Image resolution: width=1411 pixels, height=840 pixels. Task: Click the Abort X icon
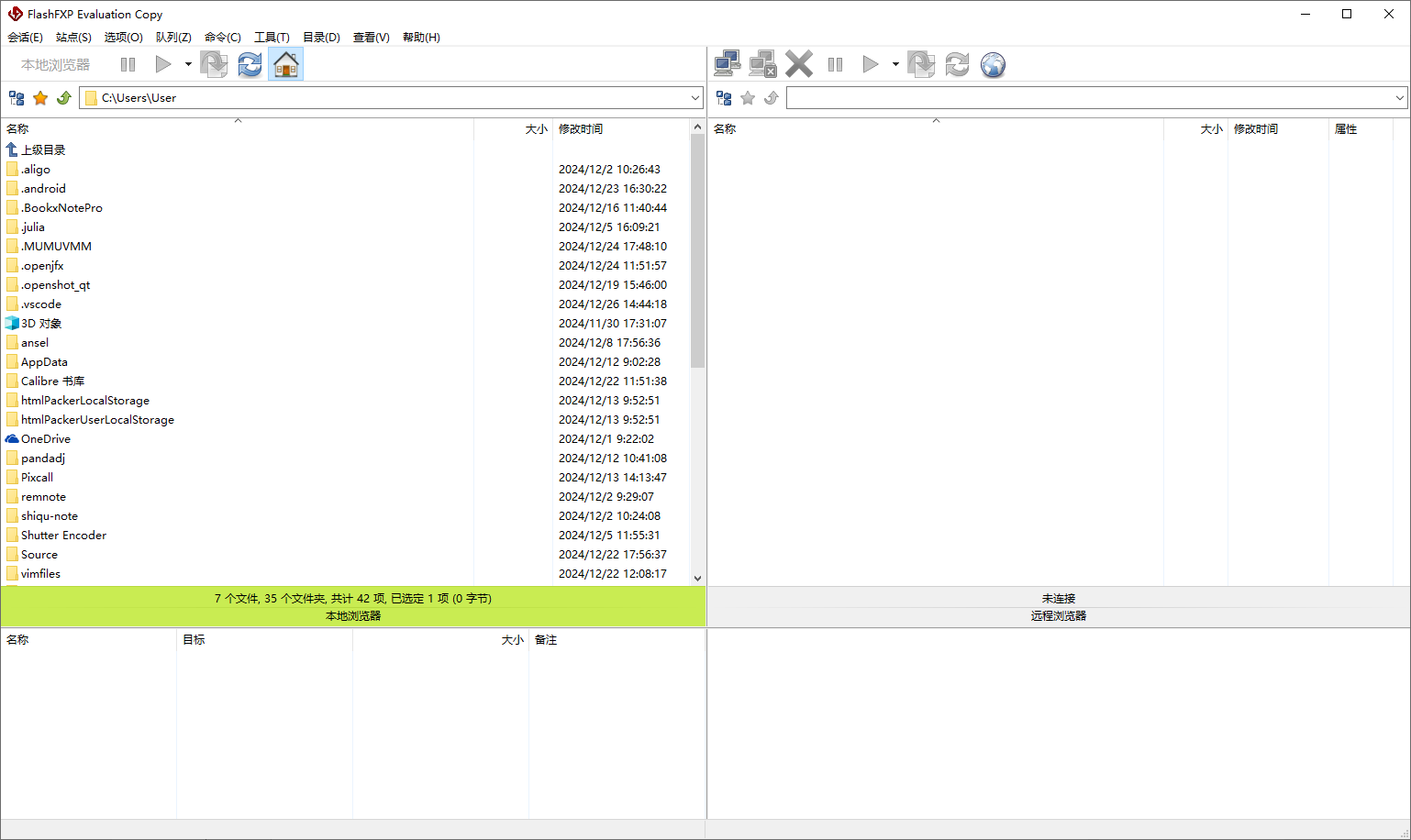[x=799, y=64]
